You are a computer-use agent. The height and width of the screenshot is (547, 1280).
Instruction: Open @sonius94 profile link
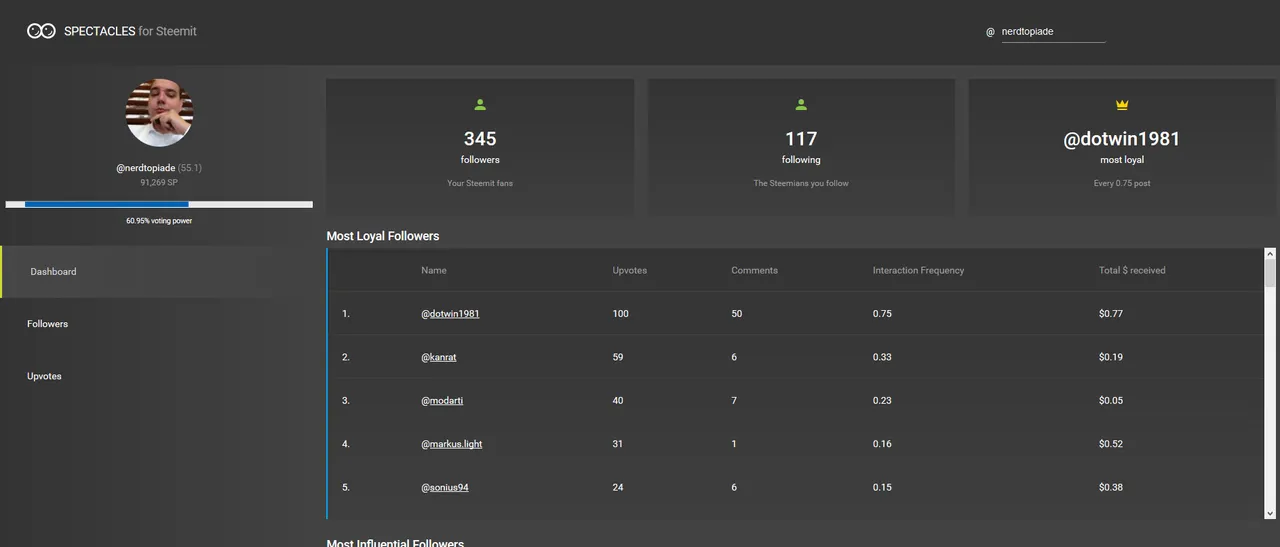click(x=445, y=488)
